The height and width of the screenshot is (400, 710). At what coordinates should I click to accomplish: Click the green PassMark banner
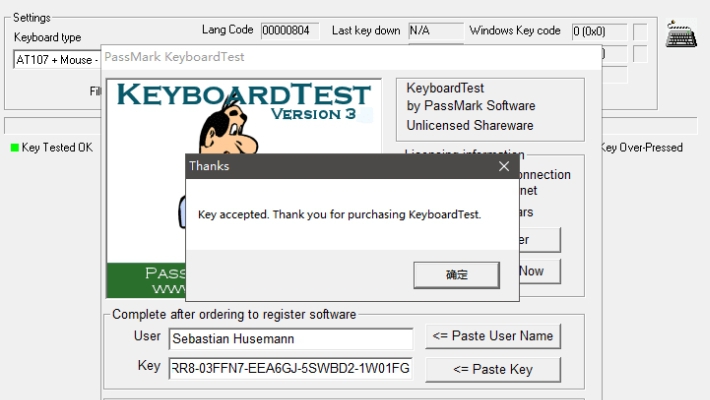point(146,279)
